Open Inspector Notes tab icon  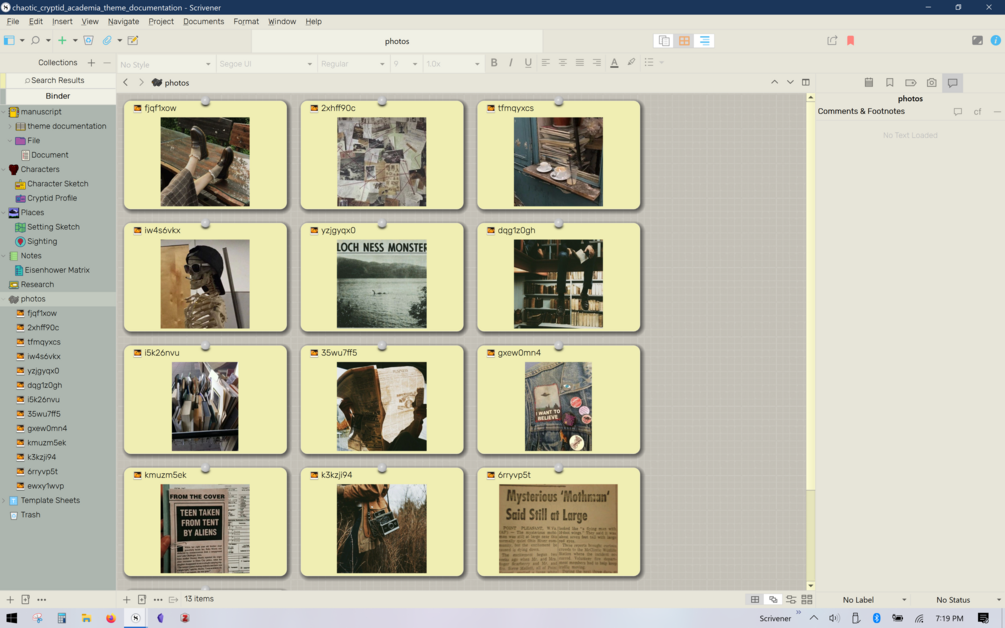pyautogui.click(x=868, y=83)
